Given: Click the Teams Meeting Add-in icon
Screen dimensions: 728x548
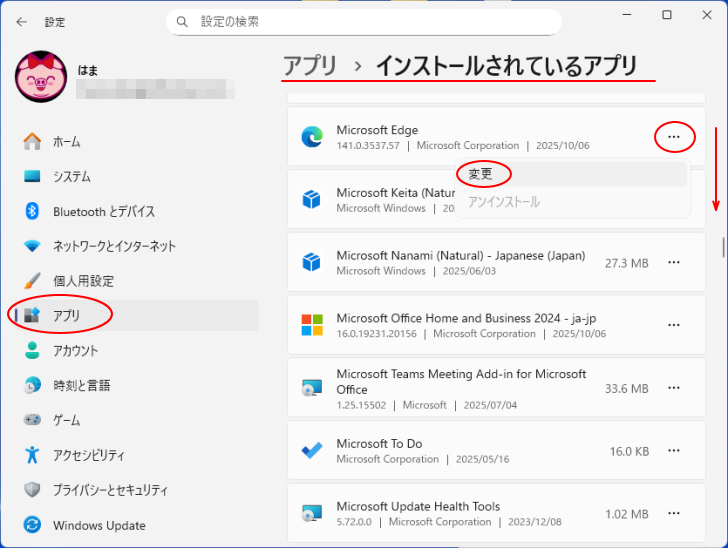Looking at the screenshot, I should tap(312, 388).
